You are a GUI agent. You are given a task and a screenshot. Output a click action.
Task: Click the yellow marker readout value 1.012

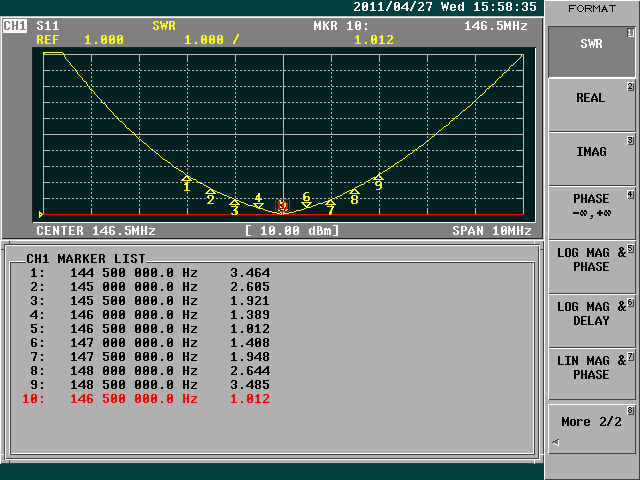pyautogui.click(x=374, y=40)
